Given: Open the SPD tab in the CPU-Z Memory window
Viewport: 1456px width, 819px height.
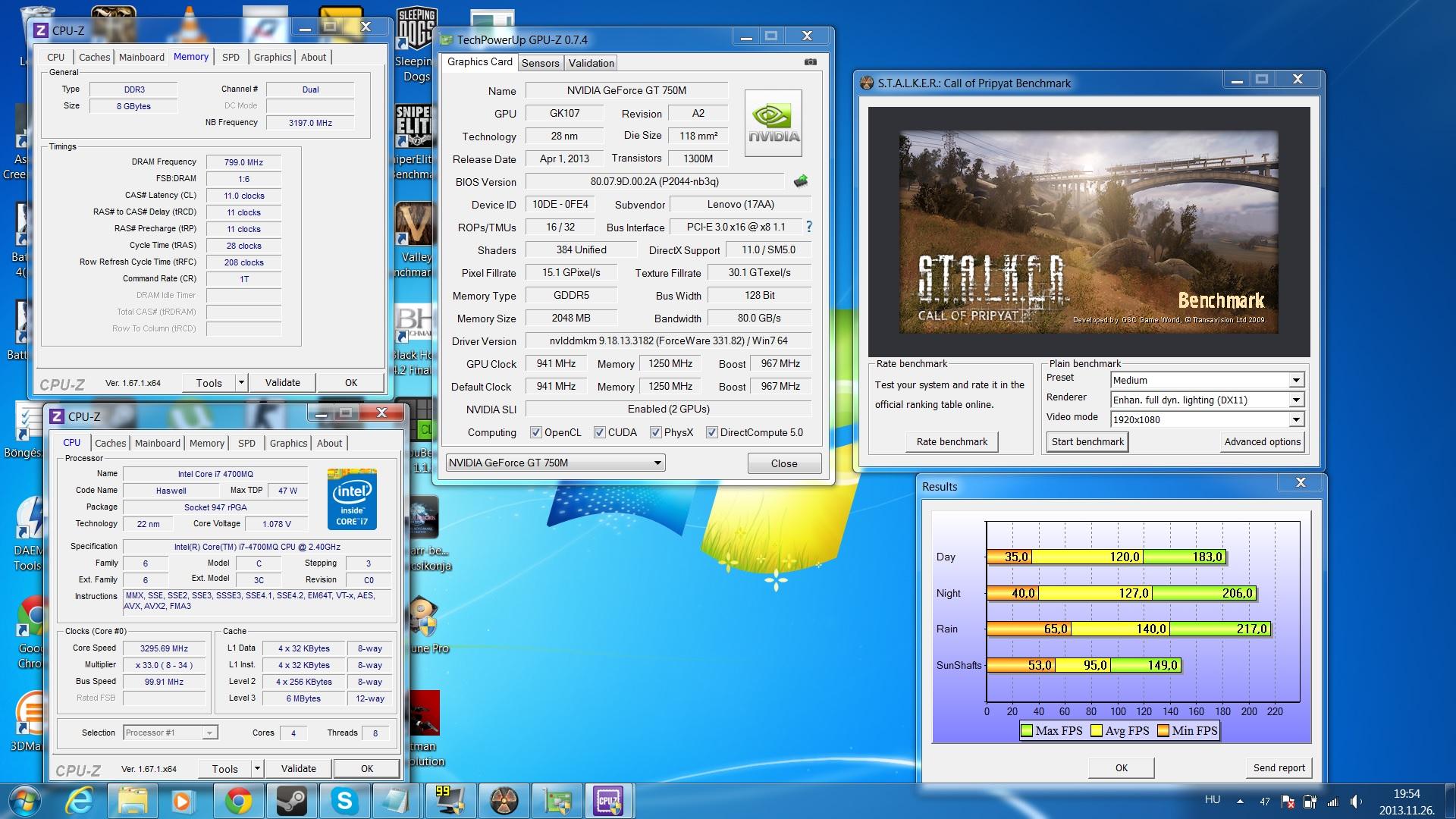Looking at the screenshot, I should (231, 57).
